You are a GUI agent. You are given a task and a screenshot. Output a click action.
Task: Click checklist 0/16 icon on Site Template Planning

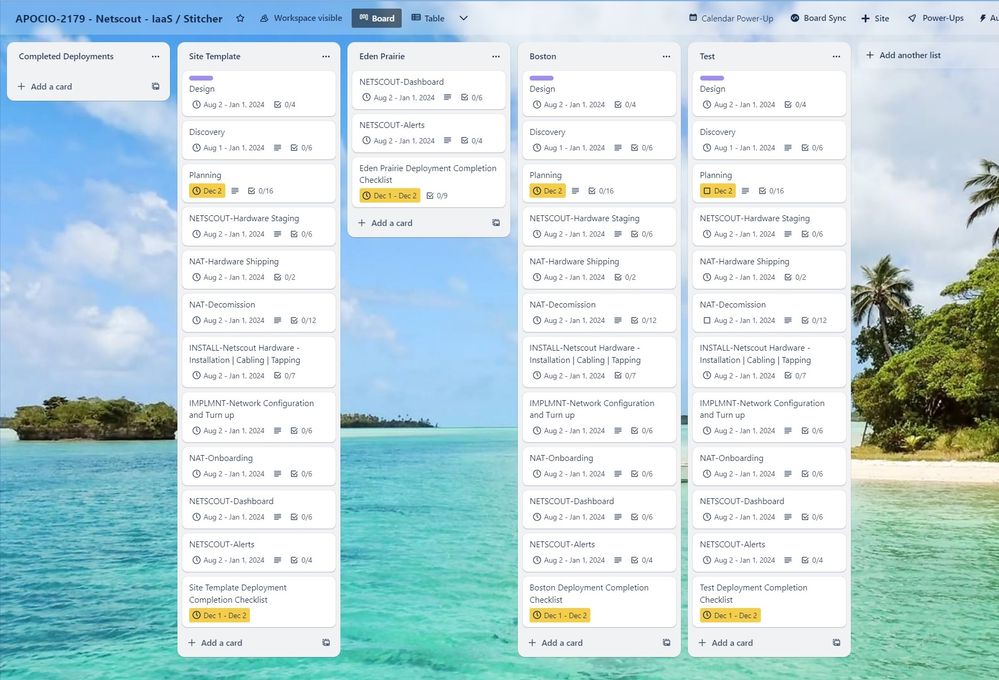252,191
